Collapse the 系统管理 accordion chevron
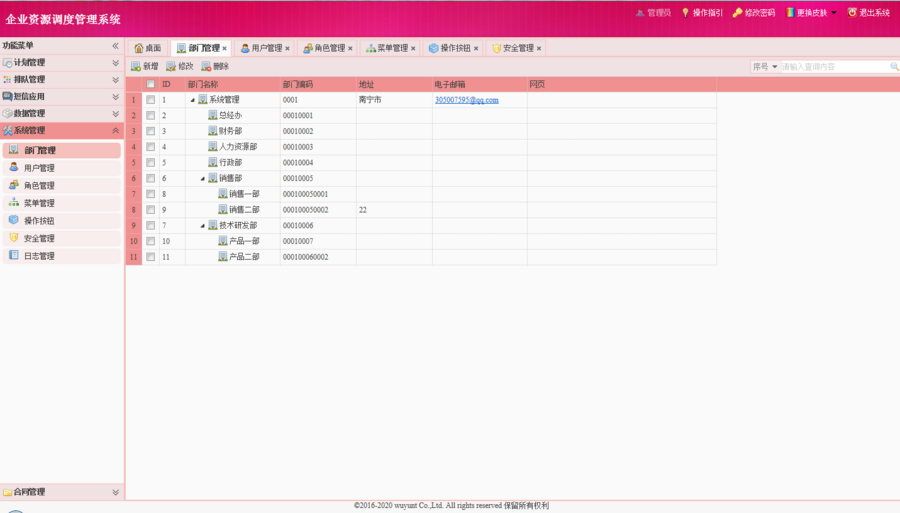The image size is (900, 513). click(x=115, y=130)
